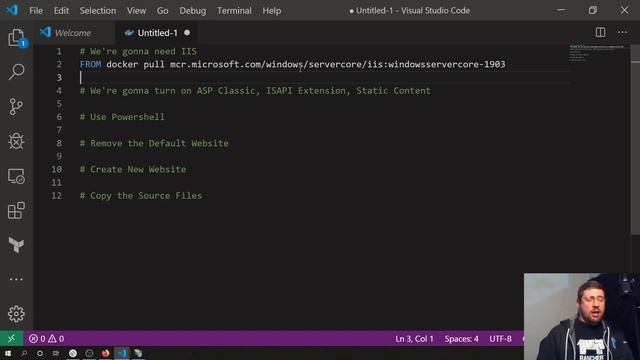
Task: Open the editor More Actions ellipsis menu
Action: pyautogui.click(x=622, y=32)
